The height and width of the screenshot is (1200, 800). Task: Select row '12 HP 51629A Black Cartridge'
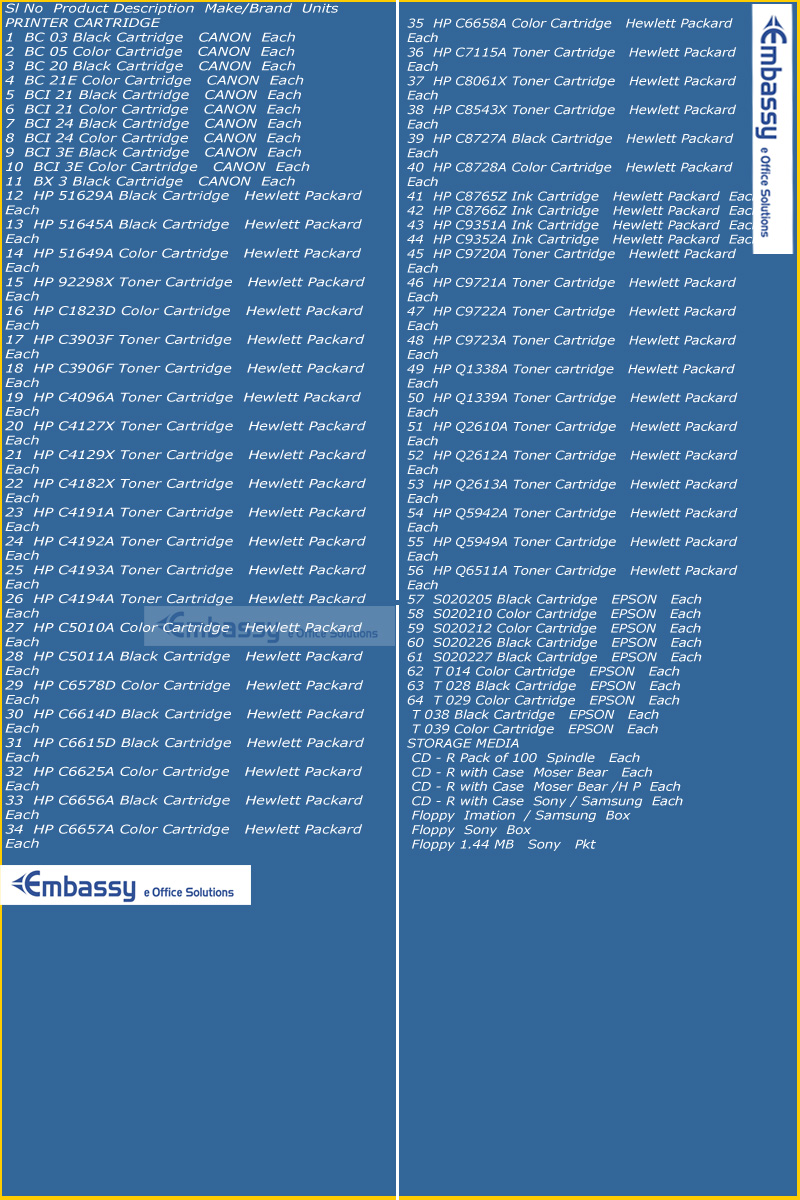pyautogui.click(x=183, y=203)
